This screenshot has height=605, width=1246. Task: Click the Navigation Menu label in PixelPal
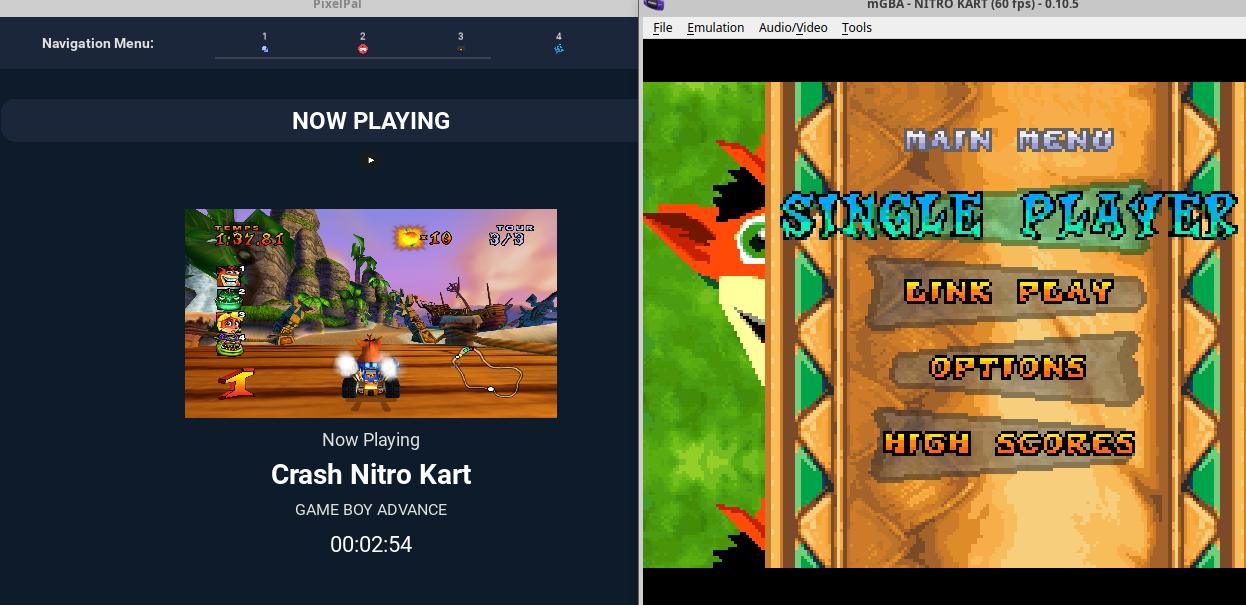tap(98, 43)
